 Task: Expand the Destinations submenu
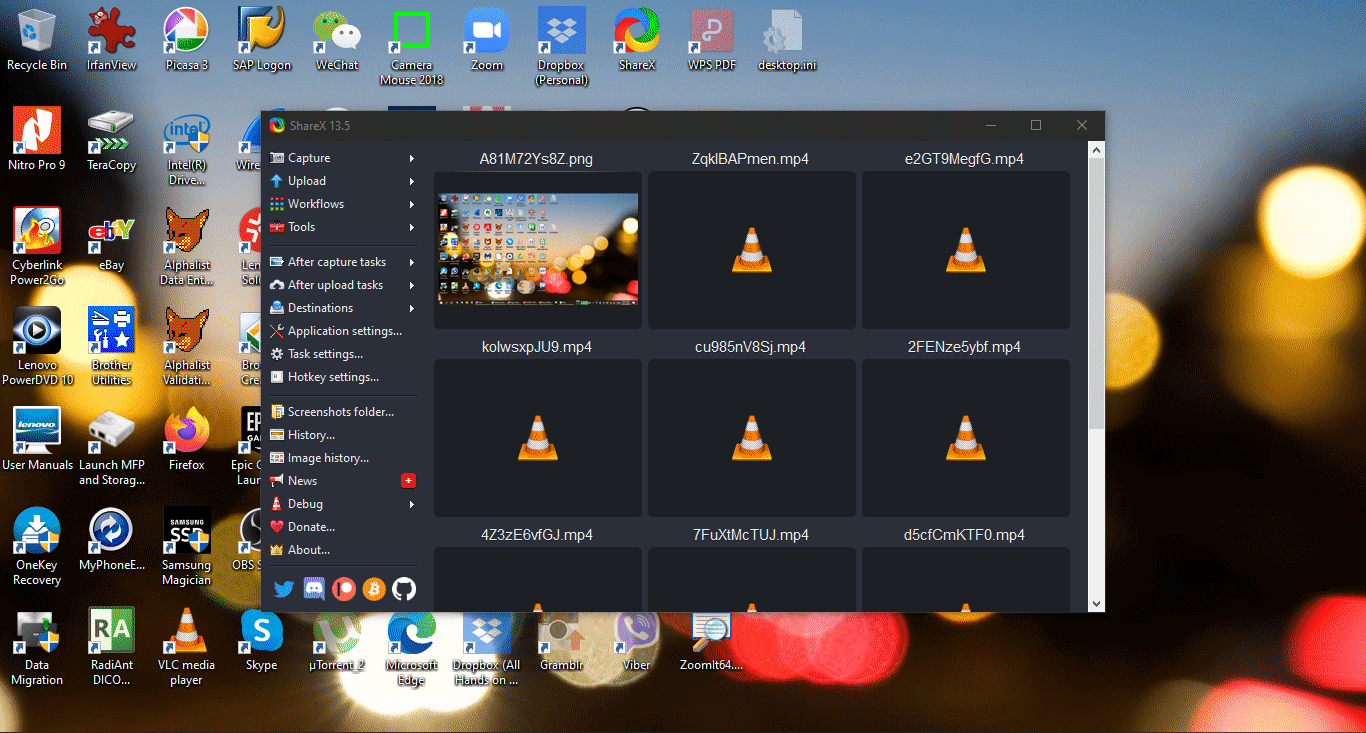pyautogui.click(x=342, y=308)
